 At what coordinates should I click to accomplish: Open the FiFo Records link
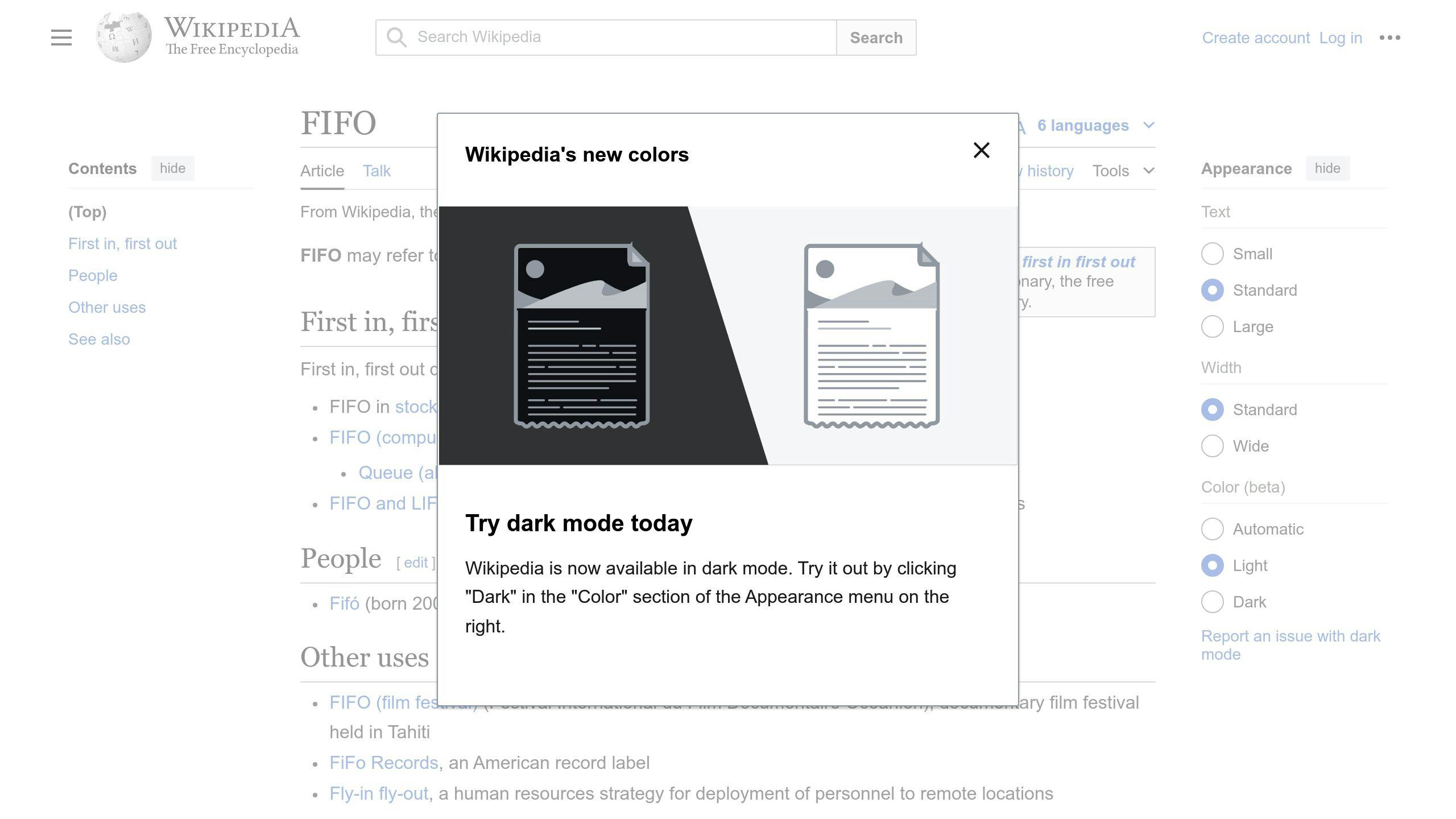click(x=384, y=763)
